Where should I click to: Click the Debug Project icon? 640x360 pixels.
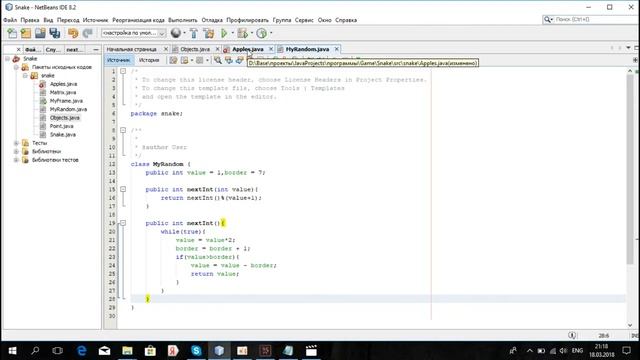pyautogui.click(x=242, y=33)
